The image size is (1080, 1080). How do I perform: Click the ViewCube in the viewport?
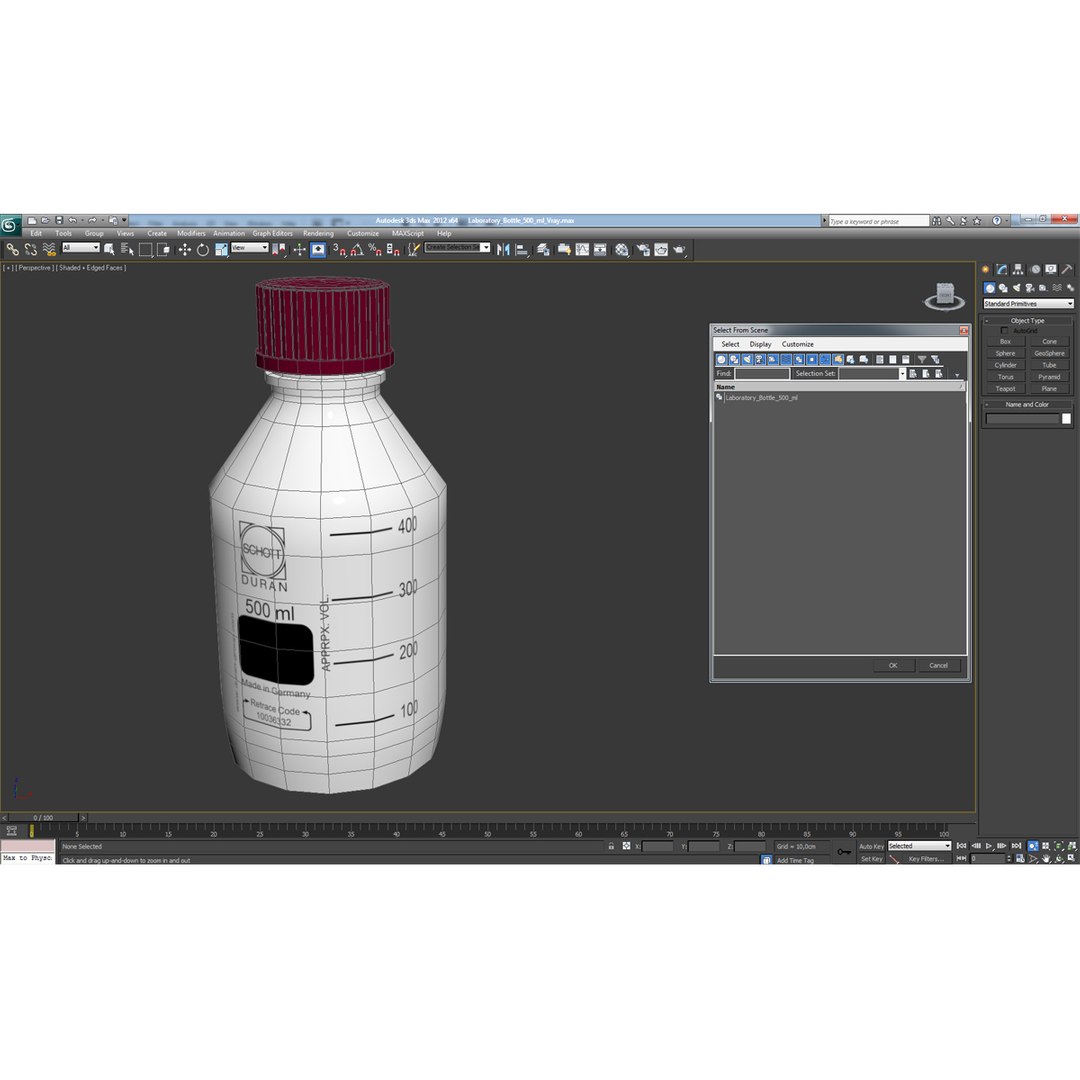click(945, 295)
